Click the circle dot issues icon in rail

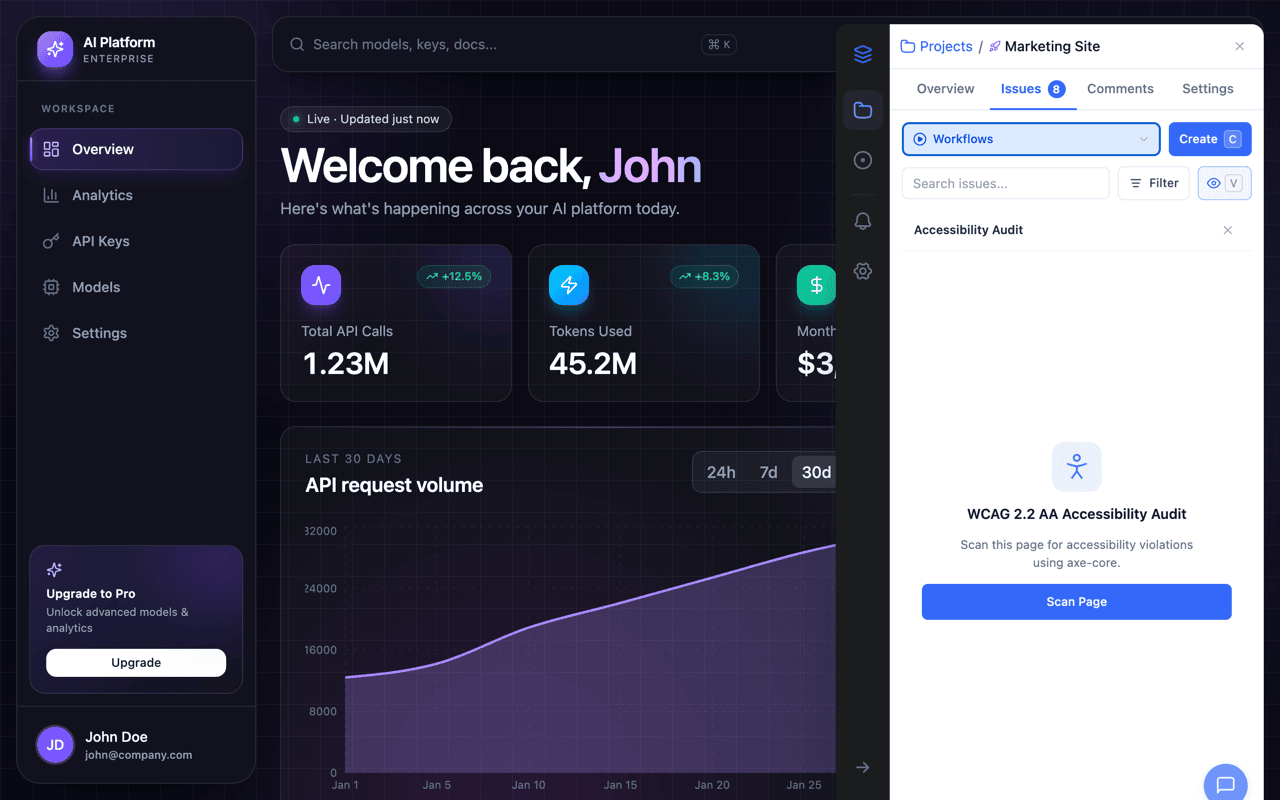pyautogui.click(x=863, y=160)
